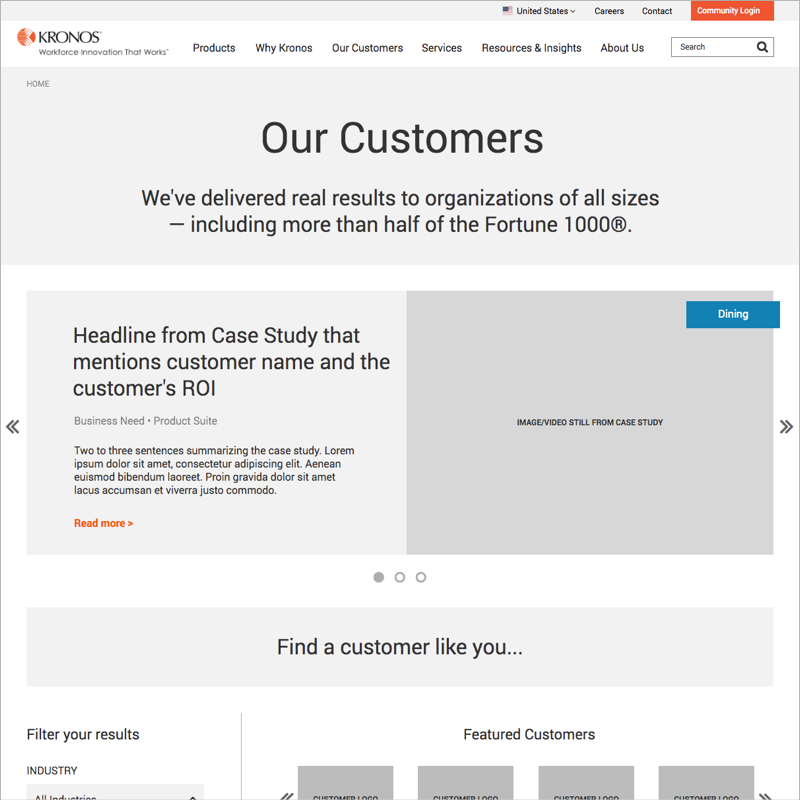Open the Why Kronos menu
The height and width of the screenshot is (800, 800).
click(x=284, y=48)
